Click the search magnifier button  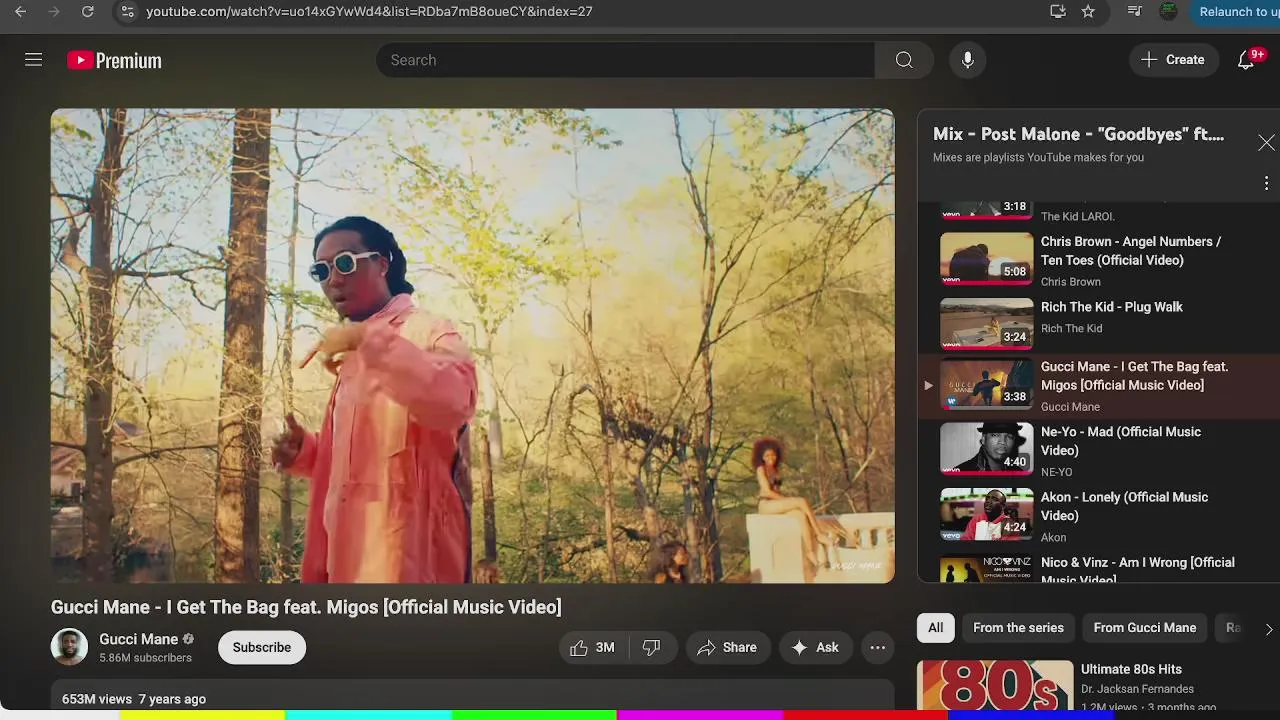click(x=904, y=60)
